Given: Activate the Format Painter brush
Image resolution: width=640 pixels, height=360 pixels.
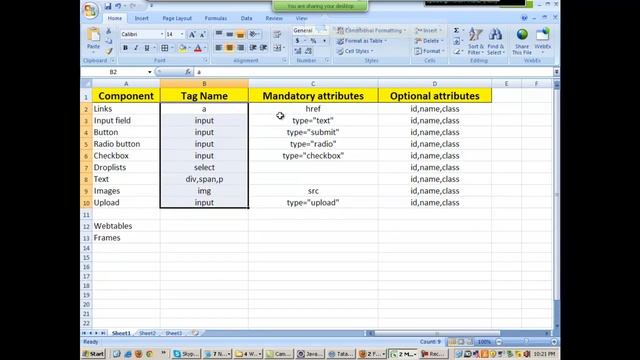Looking at the screenshot, I should click(109, 51).
